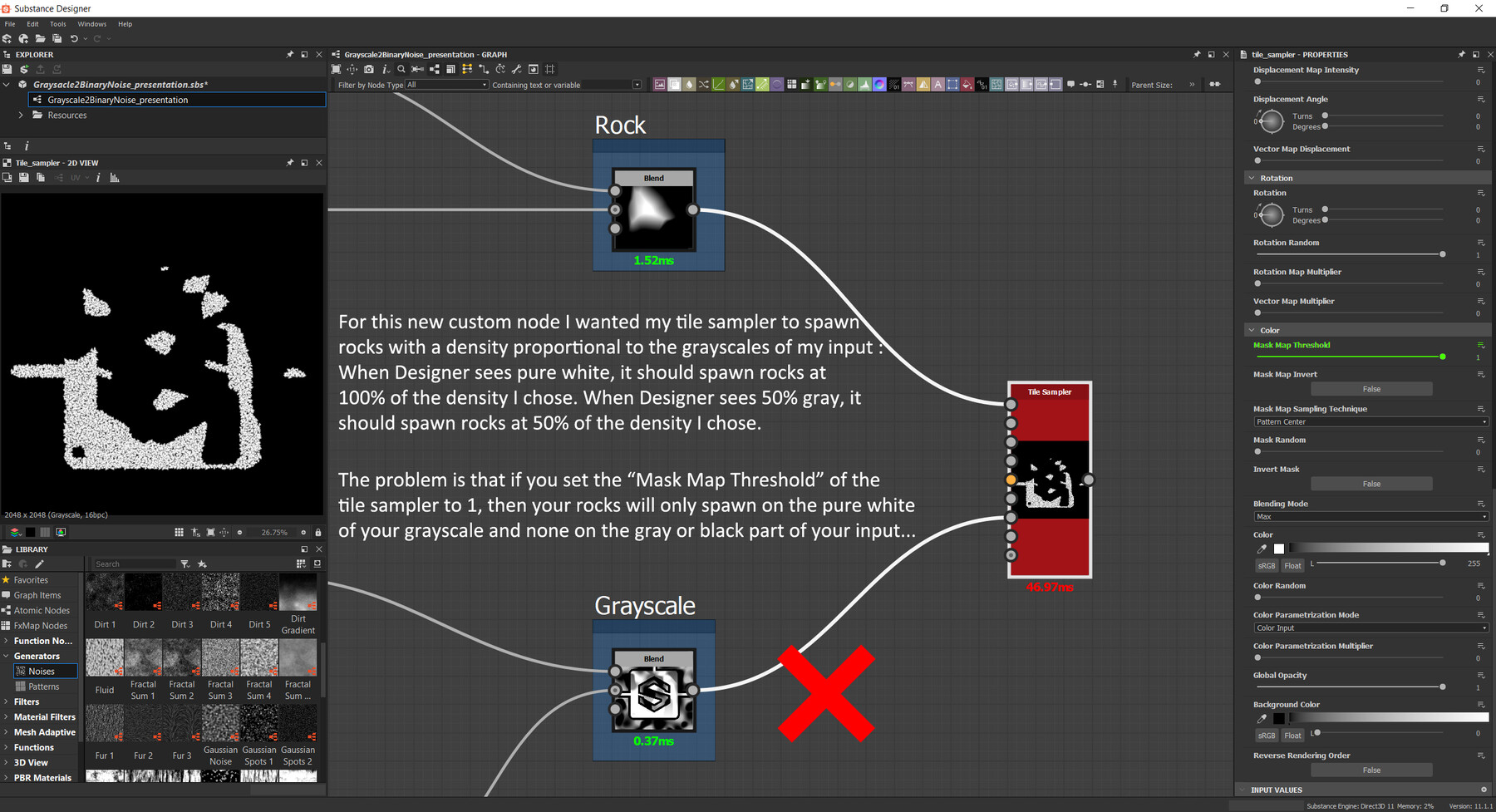The width and height of the screenshot is (1496, 812).
Task: Pin the Properties panel
Action: [1461, 54]
